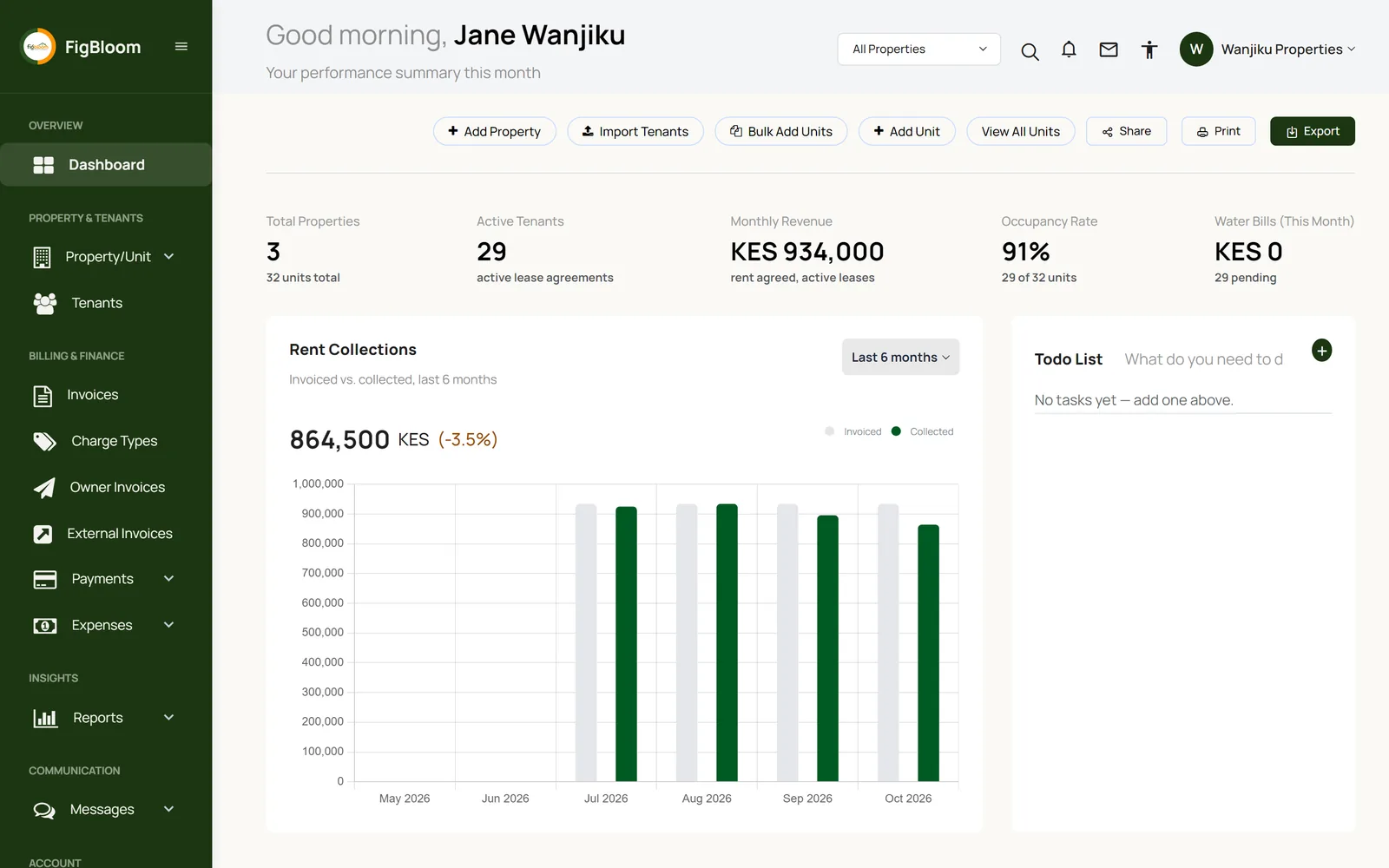
Task: Click the Import Tenants button
Action: (x=635, y=131)
